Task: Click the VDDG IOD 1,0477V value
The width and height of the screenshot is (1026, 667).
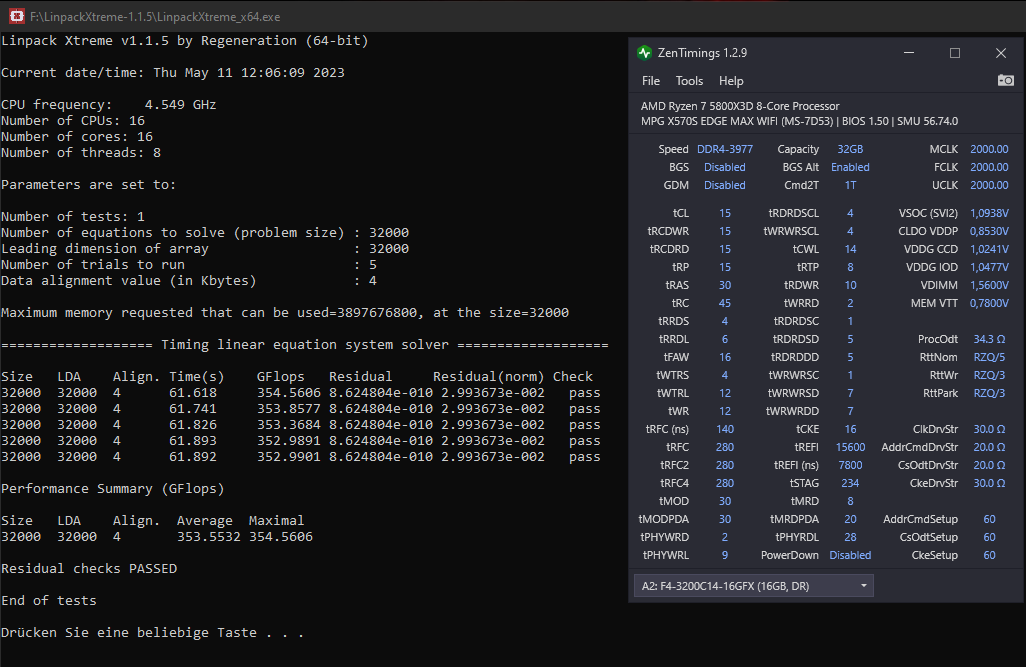Action: [x=989, y=267]
